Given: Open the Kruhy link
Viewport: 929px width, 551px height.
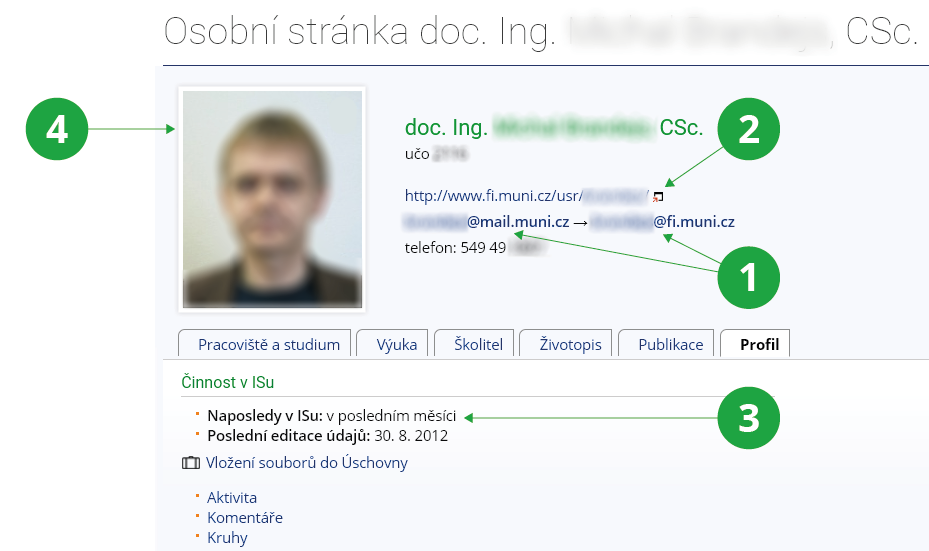Looking at the screenshot, I should click(x=227, y=538).
